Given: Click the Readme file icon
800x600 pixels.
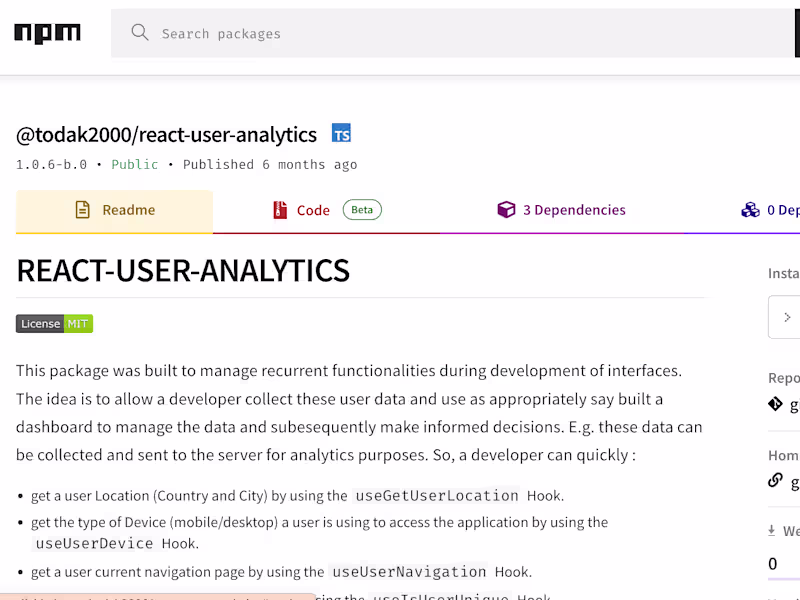Looking at the screenshot, I should [x=83, y=210].
